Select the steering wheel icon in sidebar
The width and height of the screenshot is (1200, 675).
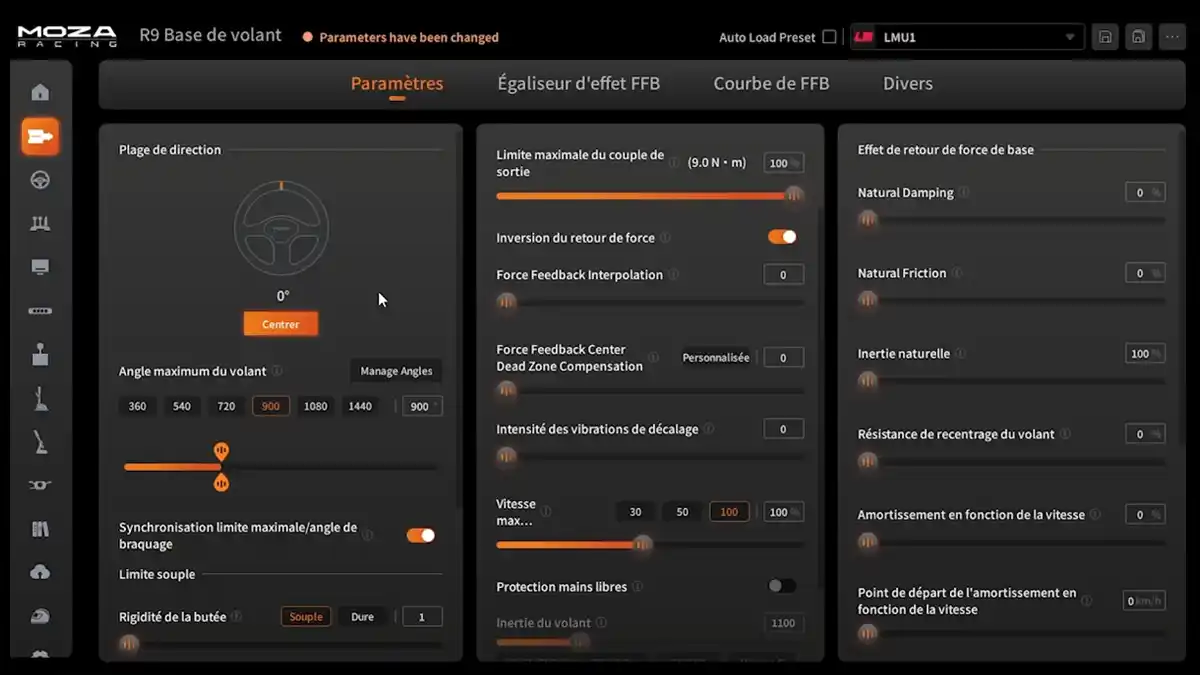point(40,180)
